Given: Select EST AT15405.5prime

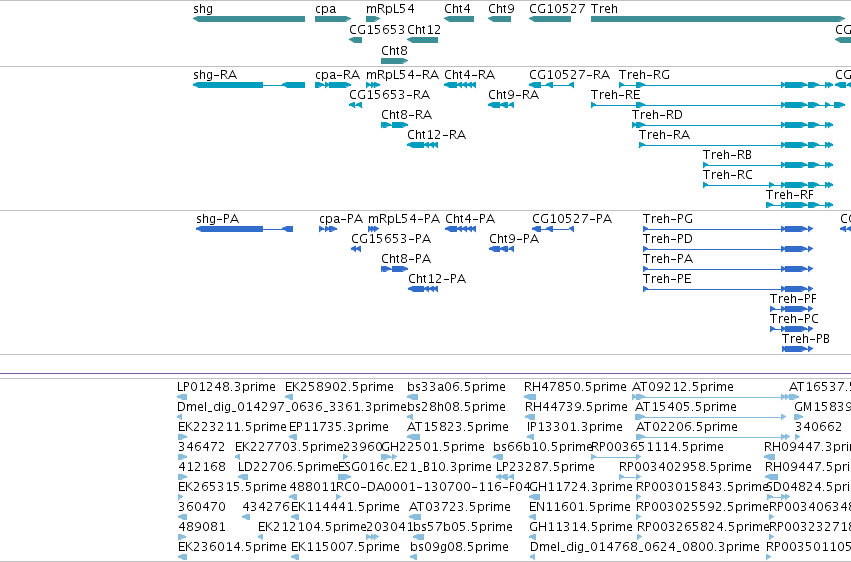Looking at the screenshot, I should [x=710, y=417].
